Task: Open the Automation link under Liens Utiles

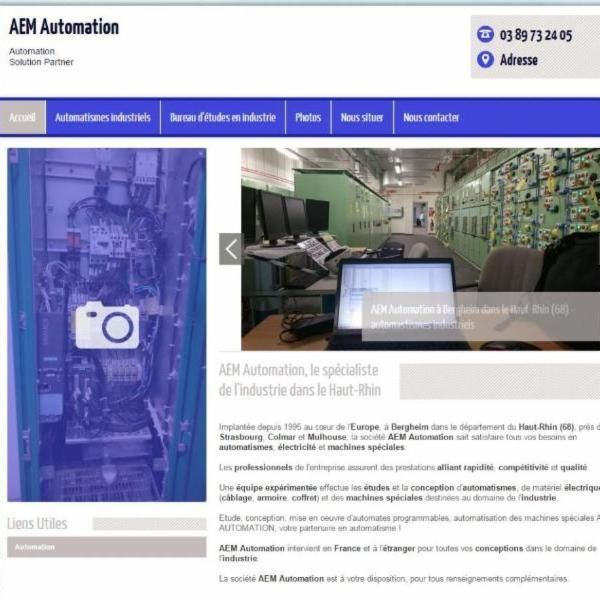Action: [x=106, y=547]
